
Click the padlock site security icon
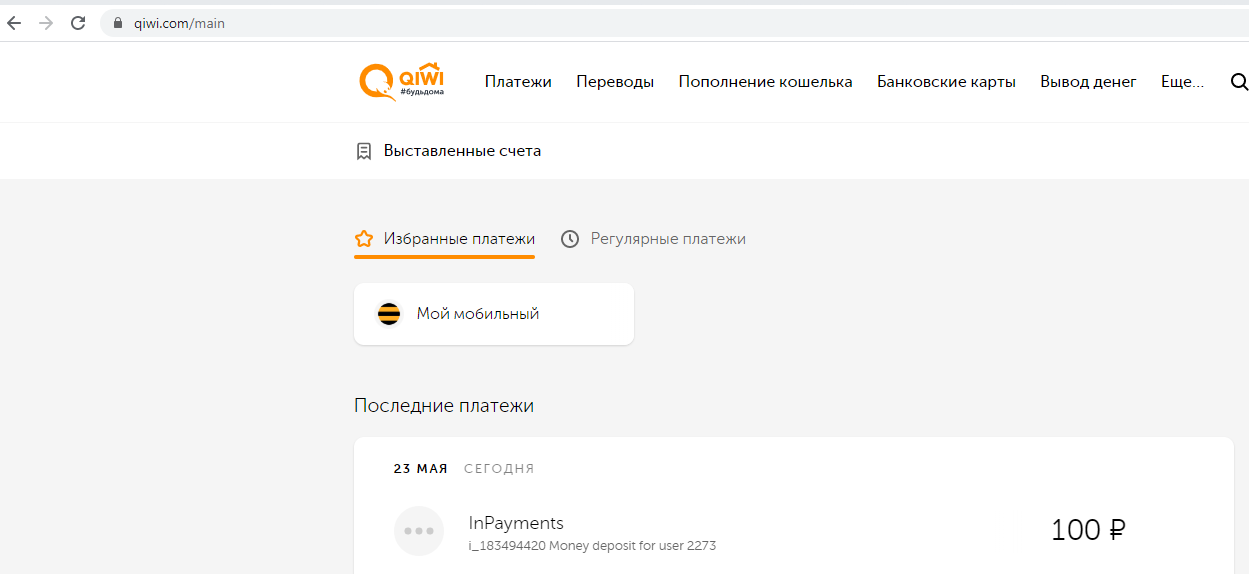[118, 23]
